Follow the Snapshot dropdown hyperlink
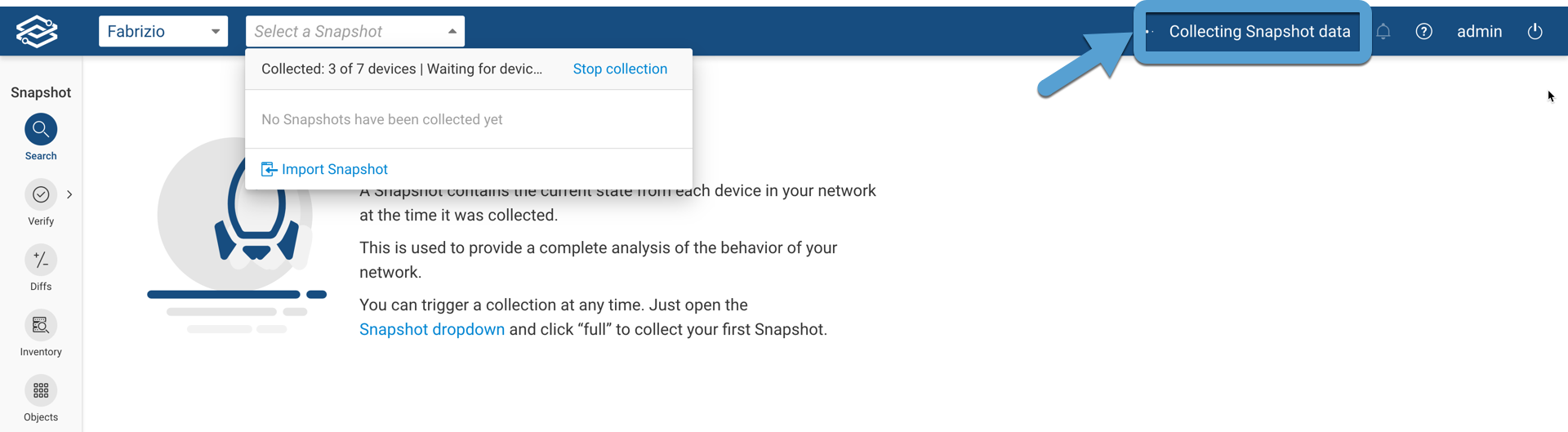This screenshot has height=432, width=1568. coord(432,329)
